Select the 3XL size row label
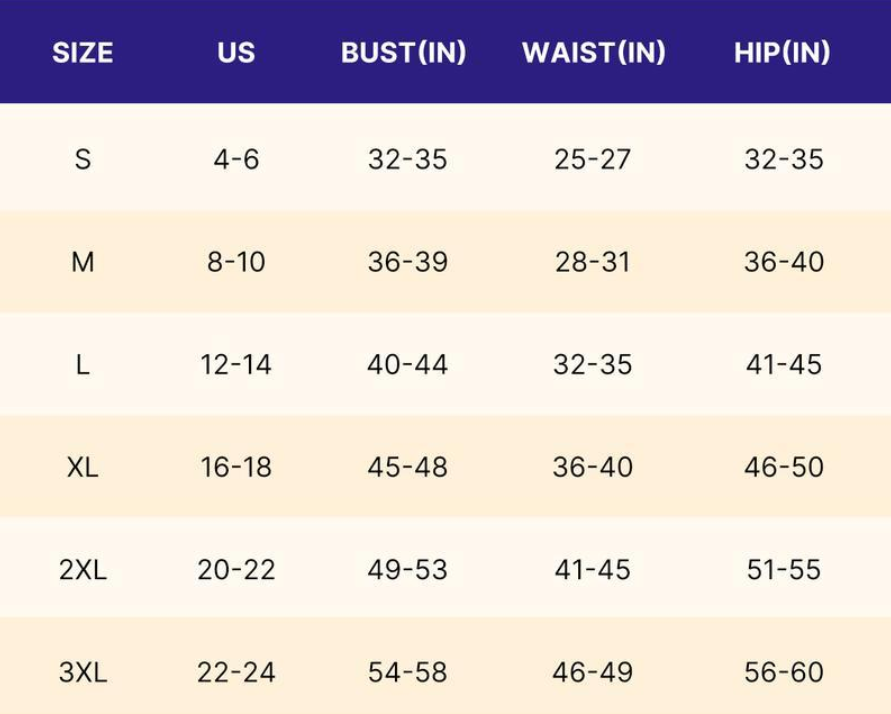Viewport: 891px width, 714px height. tap(83, 672)
